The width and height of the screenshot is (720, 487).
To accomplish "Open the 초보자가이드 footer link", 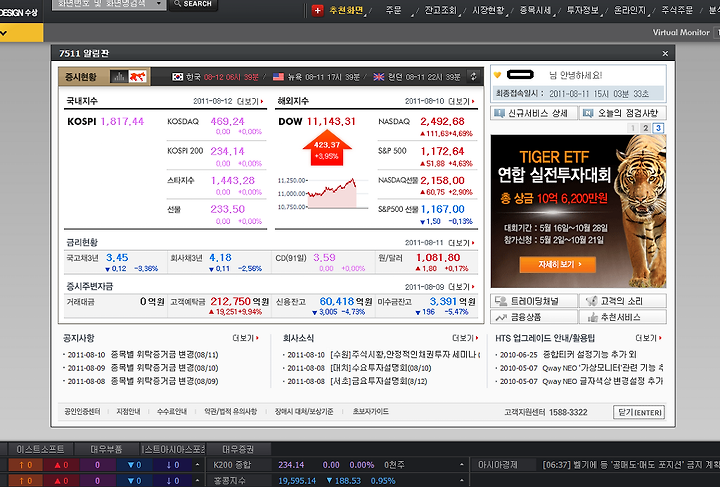I will pos(371,412).
